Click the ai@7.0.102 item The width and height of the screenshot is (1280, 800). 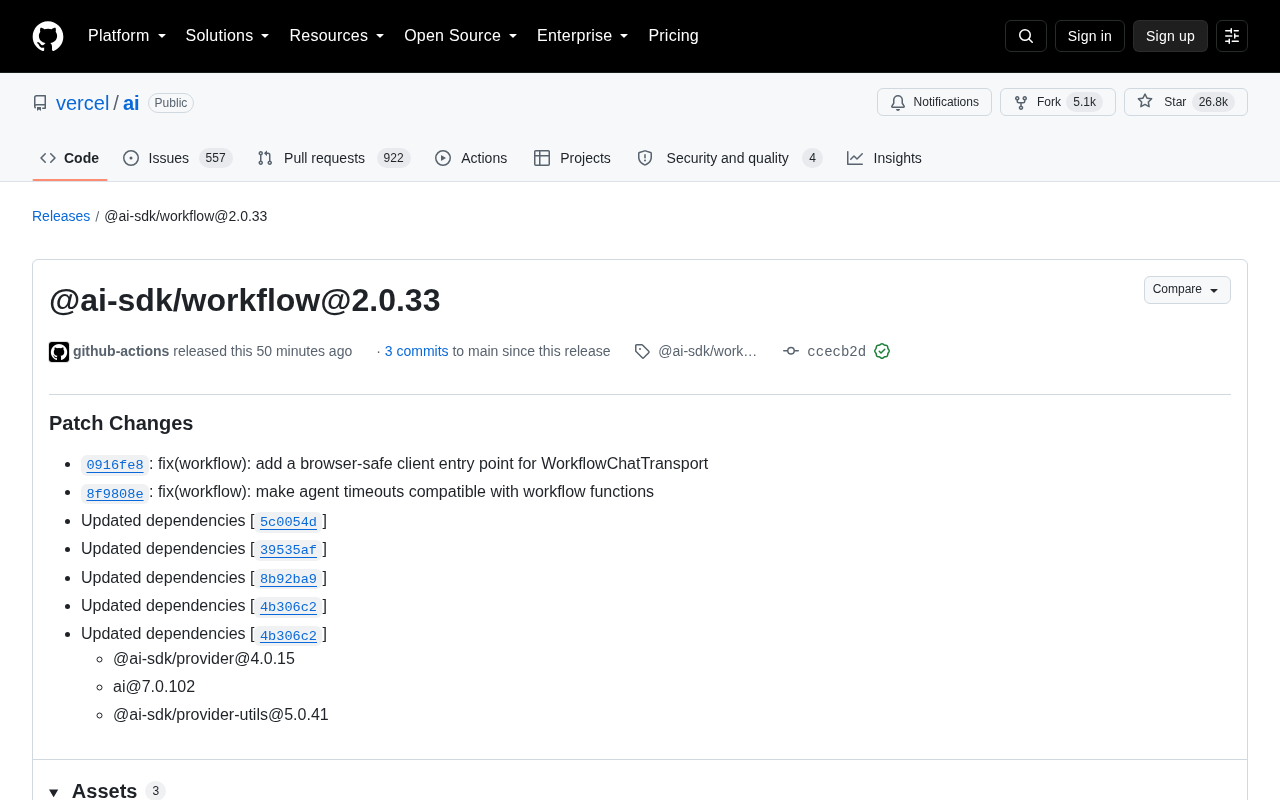tap(154, 686)
